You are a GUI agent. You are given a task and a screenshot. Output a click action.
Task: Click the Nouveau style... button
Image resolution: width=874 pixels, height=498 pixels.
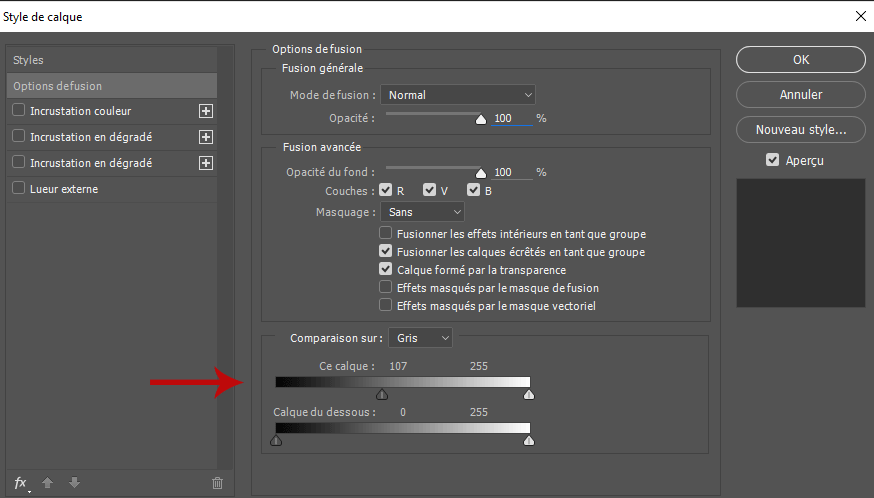[x=801, y=129]
